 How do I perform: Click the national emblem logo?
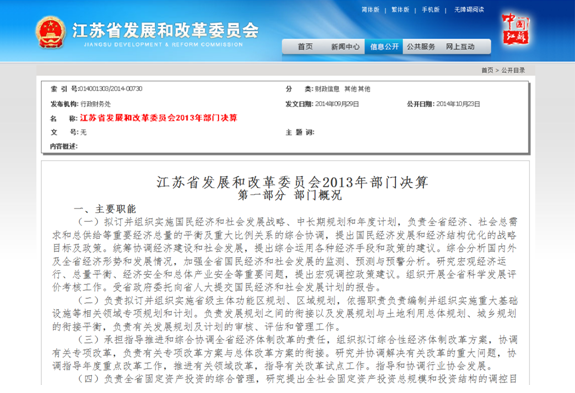click(x=51, y=32)
